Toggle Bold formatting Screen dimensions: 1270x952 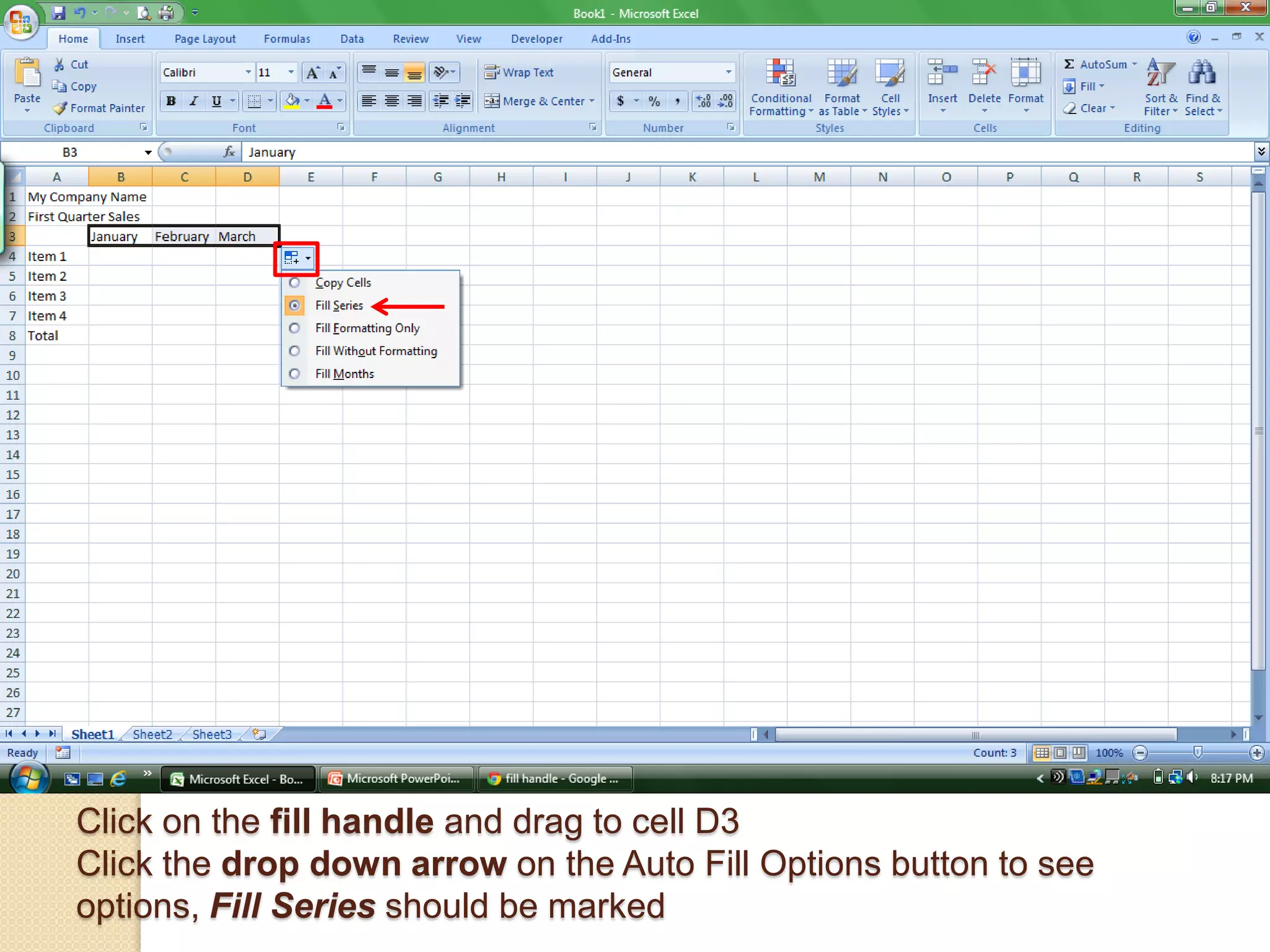click(171, 101)
